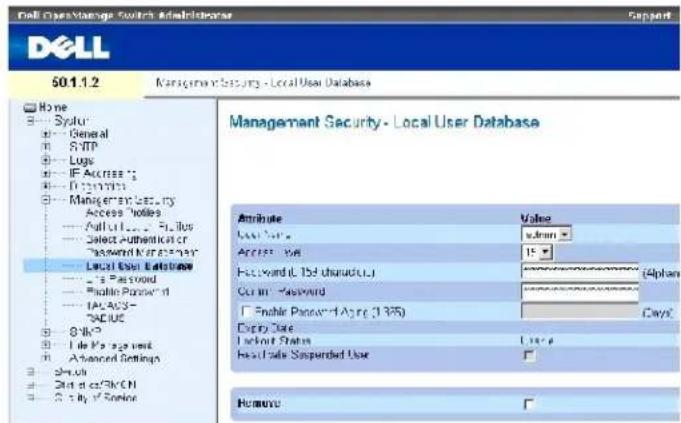Screen dimensions: 681x423
Task: Open File Management in the tree
Action: [x=111, y=345]
